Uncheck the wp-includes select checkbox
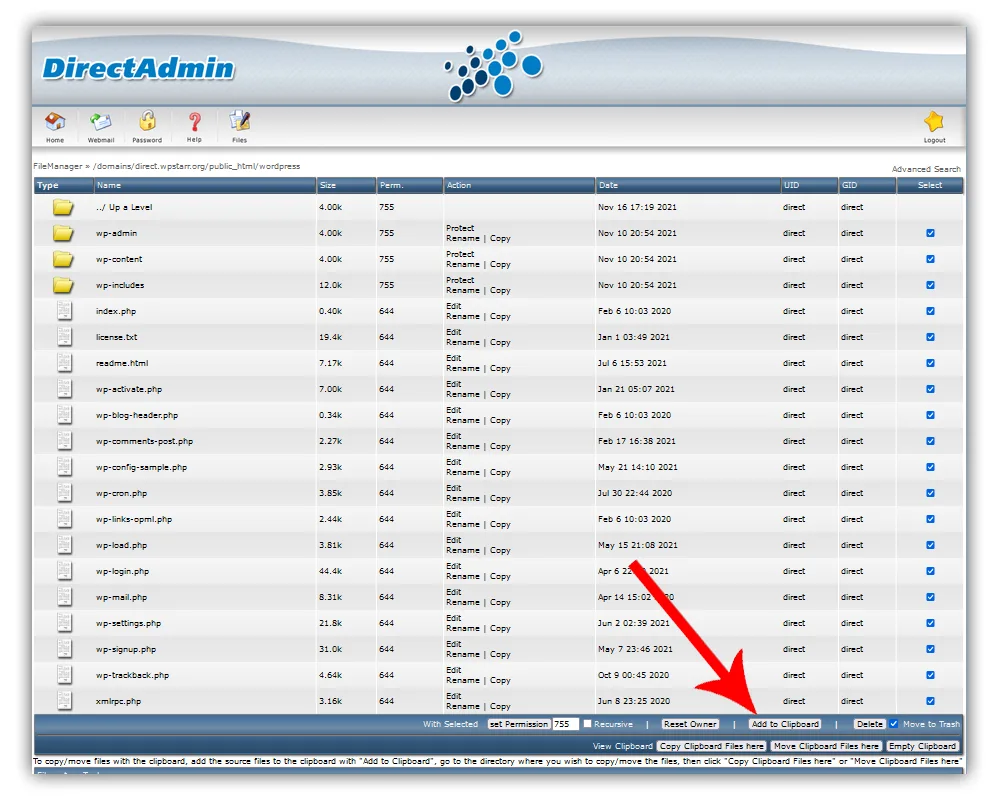The height and width of the screenshot is (800, 1000). (x=930, y=285)
